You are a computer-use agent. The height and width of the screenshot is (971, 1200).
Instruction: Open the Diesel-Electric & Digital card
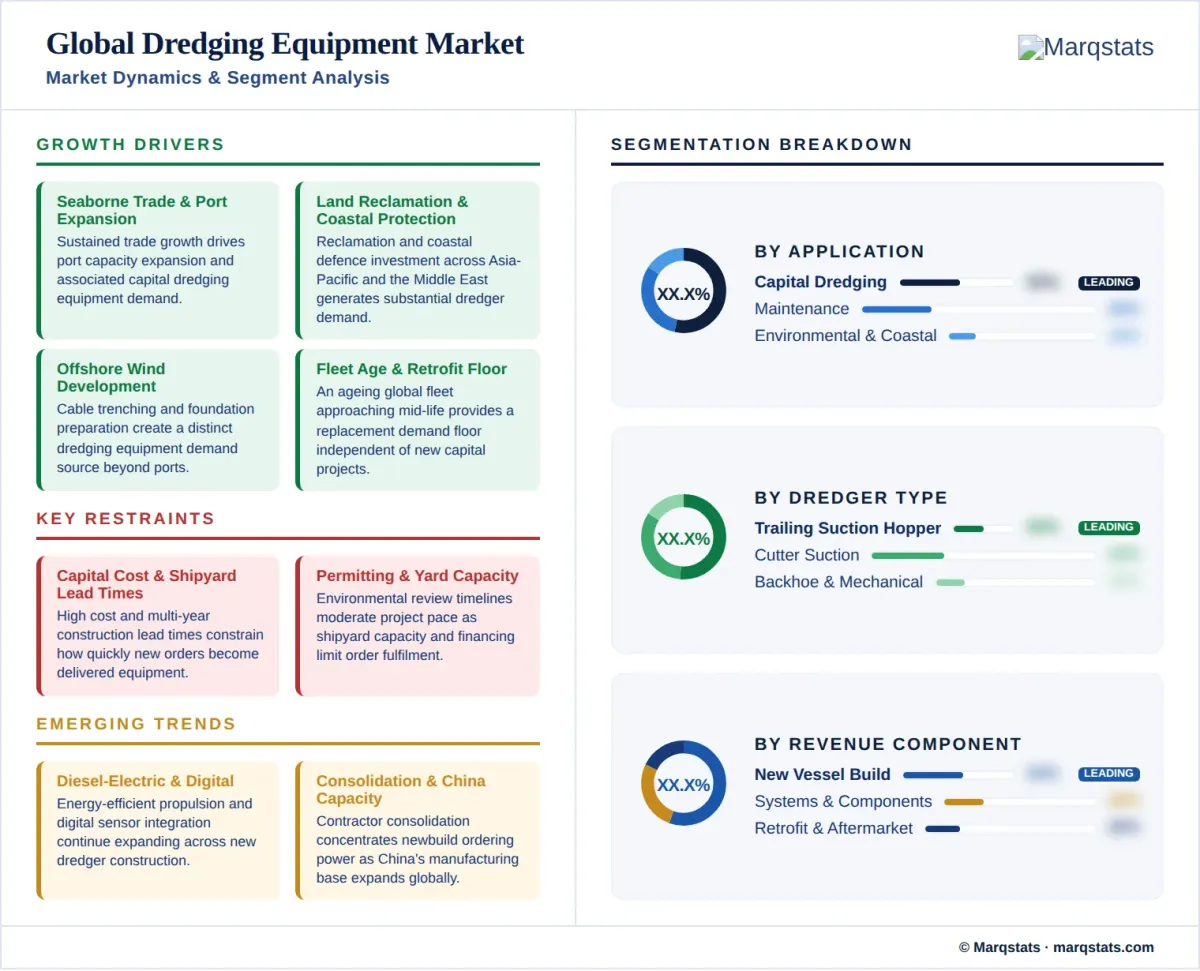tap(158, 831)
